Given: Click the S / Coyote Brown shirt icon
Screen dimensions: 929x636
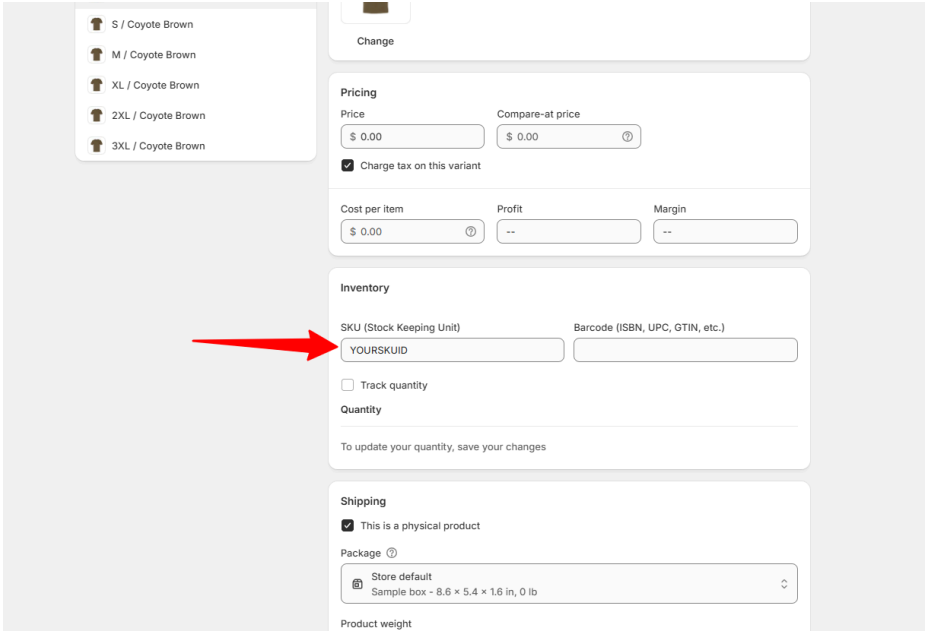Looking at the screenshot, I should 96,24.
